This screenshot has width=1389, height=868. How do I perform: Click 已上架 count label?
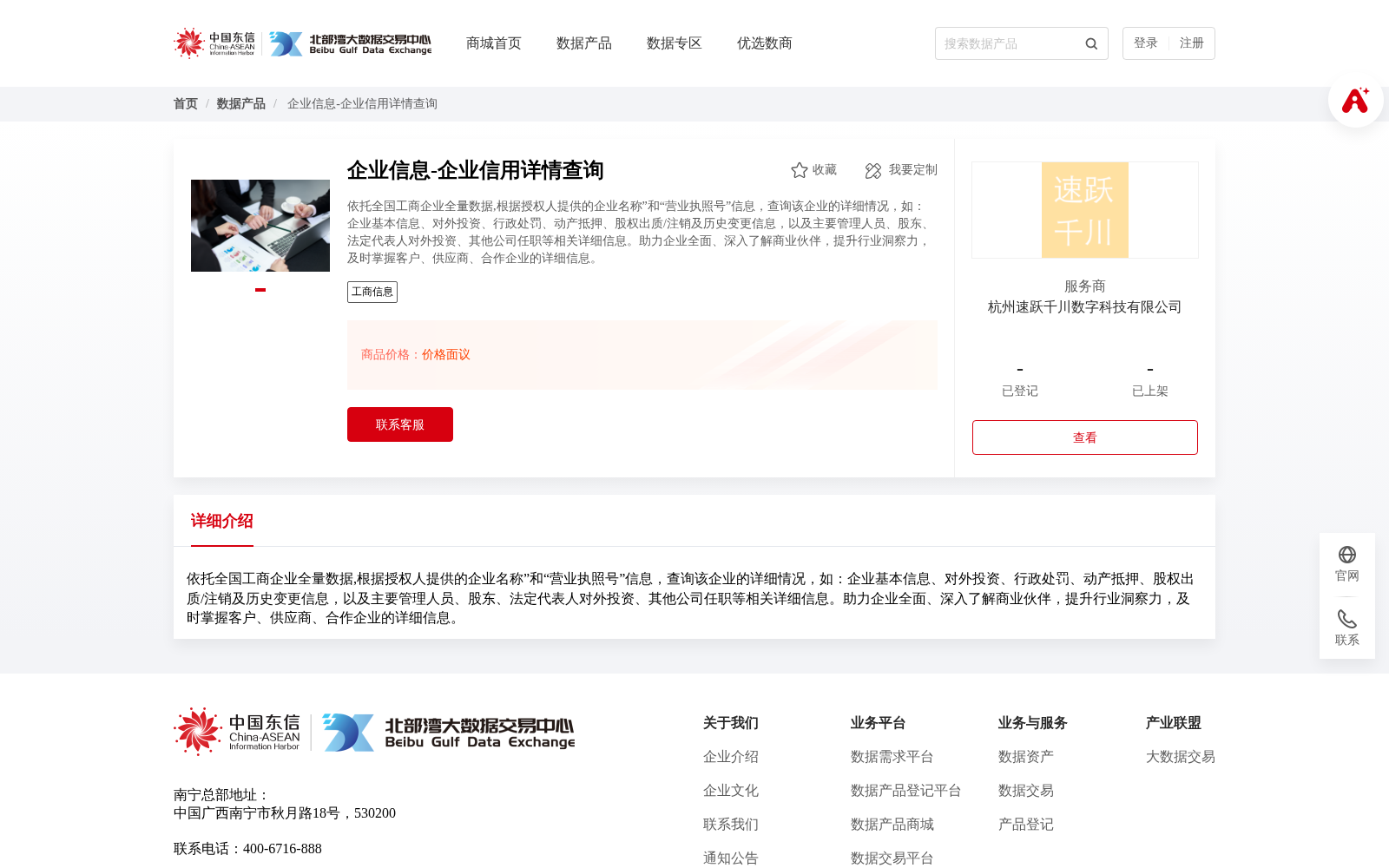(x=1150, y=391)
